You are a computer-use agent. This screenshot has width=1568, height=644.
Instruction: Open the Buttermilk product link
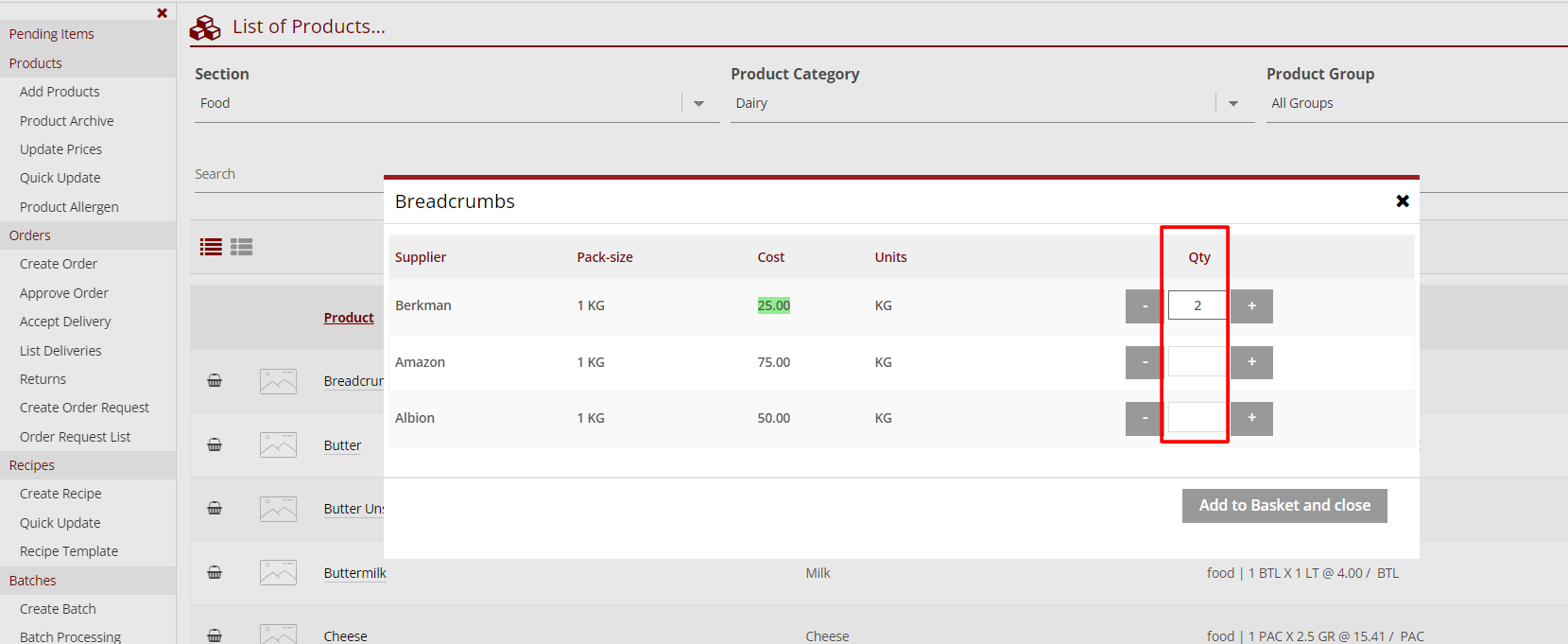pyautogui.click(x=354, y=573)
